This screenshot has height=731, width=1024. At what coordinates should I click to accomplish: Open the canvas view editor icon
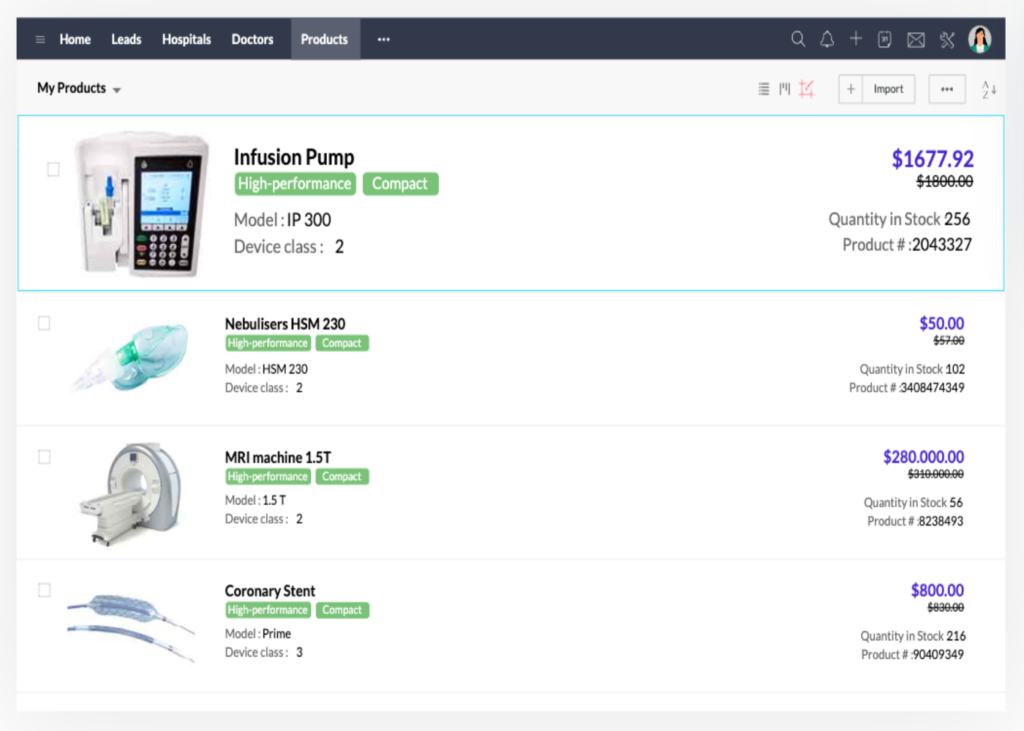click(x=806, y=88)
